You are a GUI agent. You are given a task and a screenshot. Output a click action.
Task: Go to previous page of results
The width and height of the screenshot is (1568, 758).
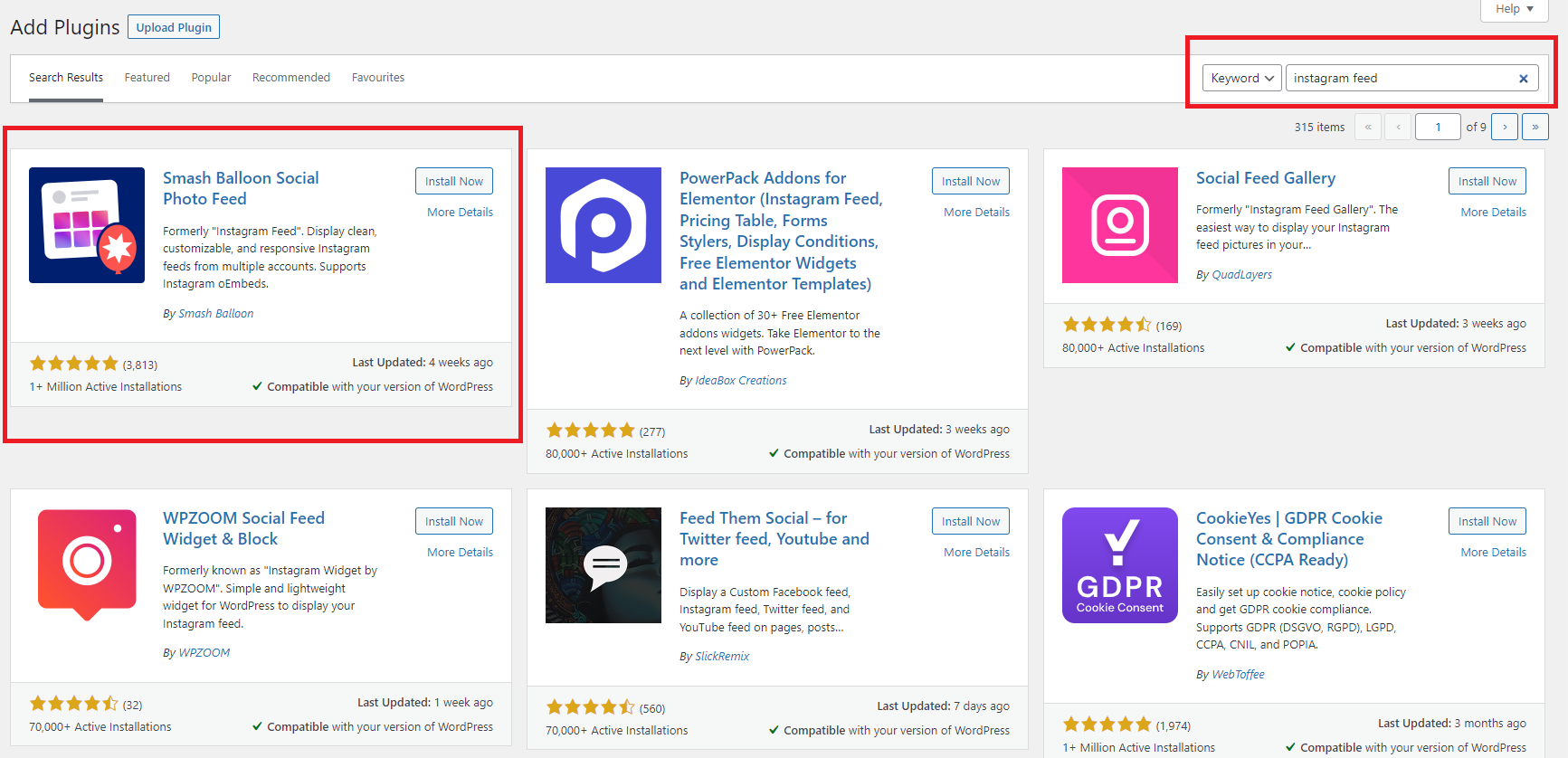[x=1399, y=127]
